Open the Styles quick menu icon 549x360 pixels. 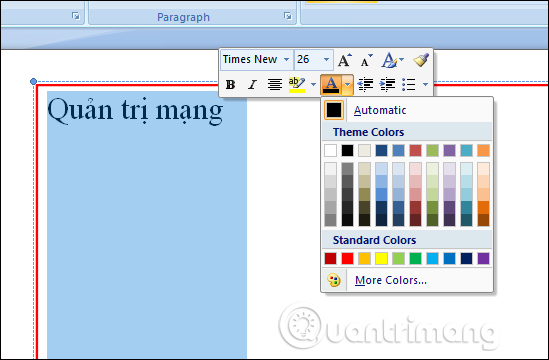point(389,60)
